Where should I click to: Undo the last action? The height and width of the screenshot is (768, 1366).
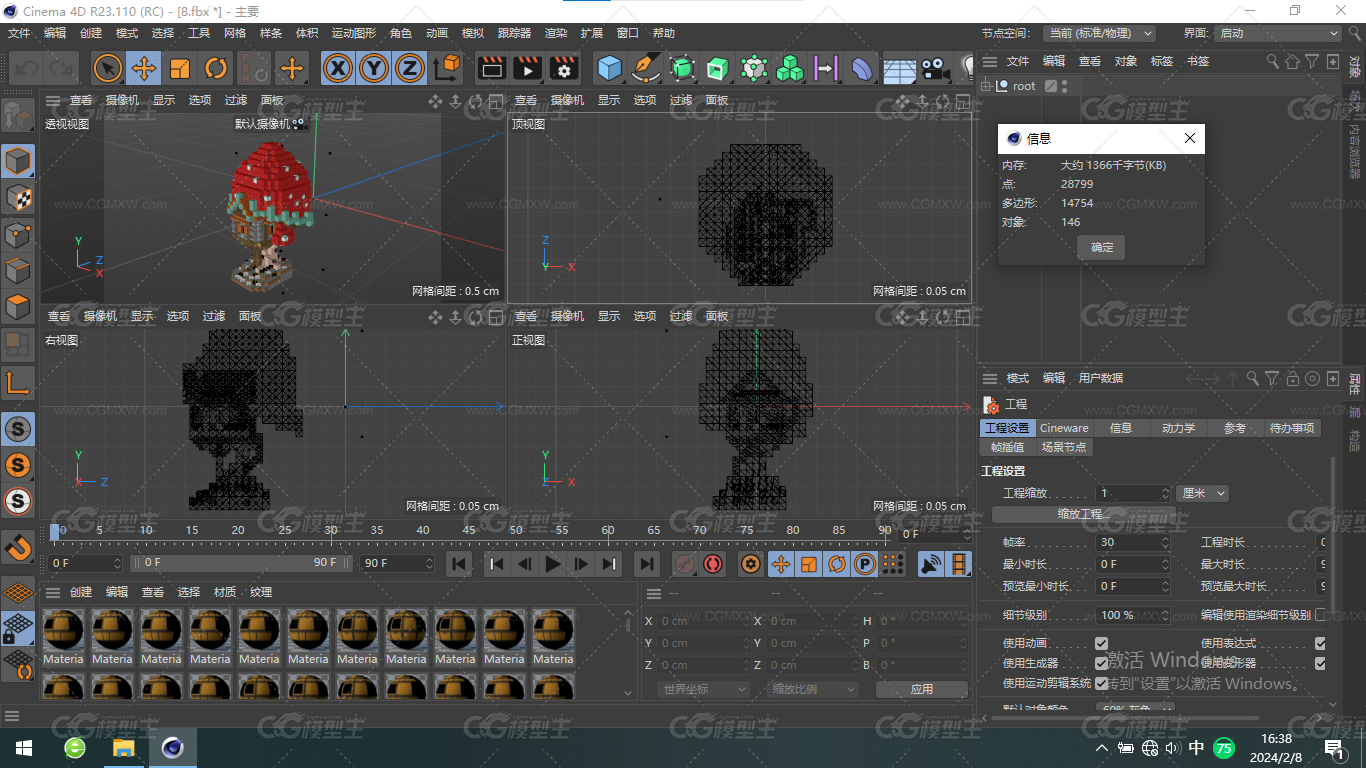point(27,68)
